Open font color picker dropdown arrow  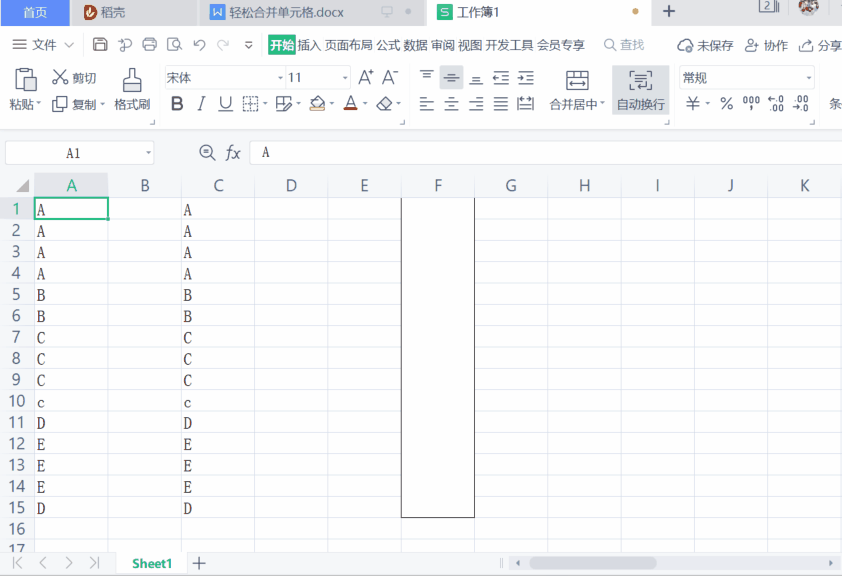tap(366, 104)
